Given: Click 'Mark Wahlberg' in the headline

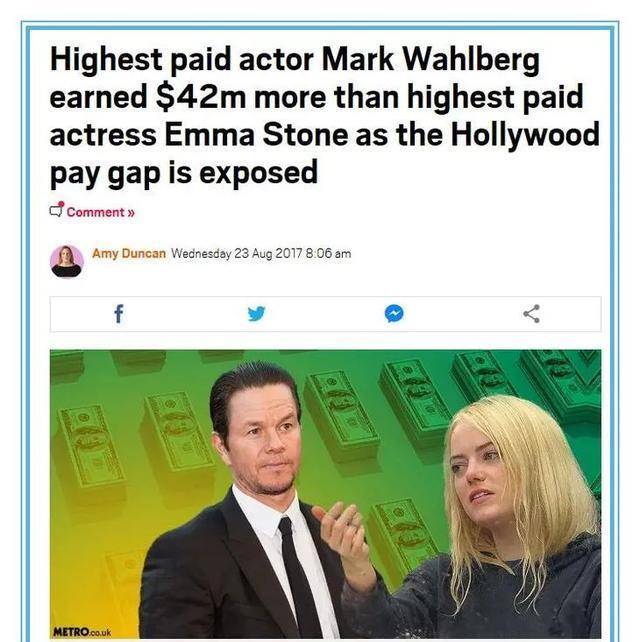Looking at the screenshot, I should click(x=430, y=60).
